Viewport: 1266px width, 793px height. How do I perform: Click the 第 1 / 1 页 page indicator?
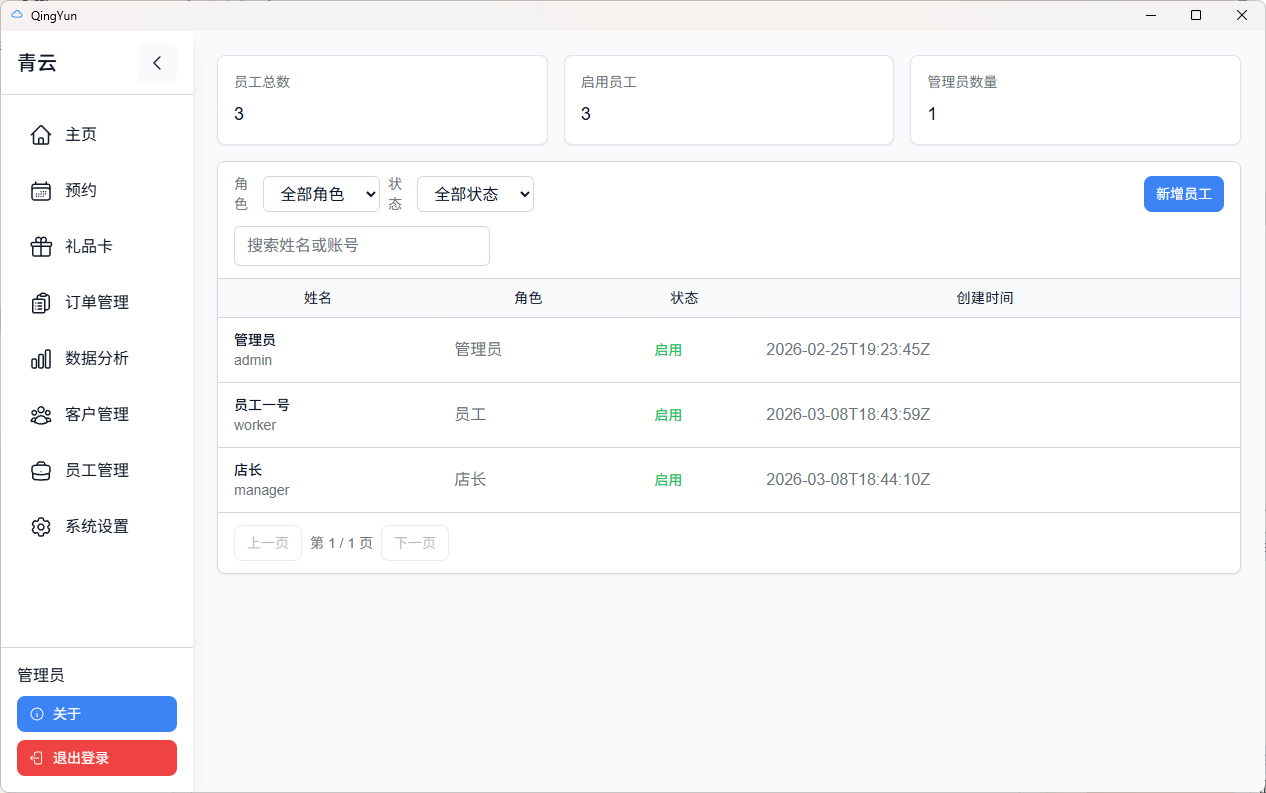pyautogui.click(x=341, y=543)
